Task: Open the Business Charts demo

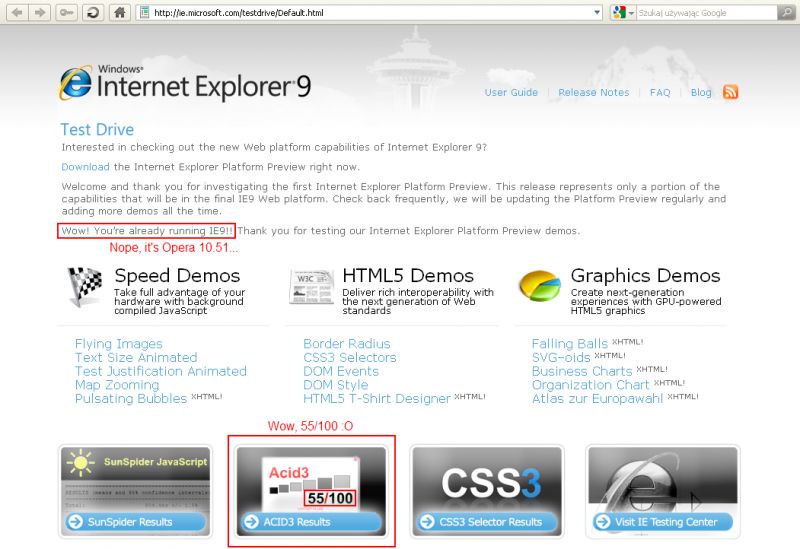Action: click(582, 371)
